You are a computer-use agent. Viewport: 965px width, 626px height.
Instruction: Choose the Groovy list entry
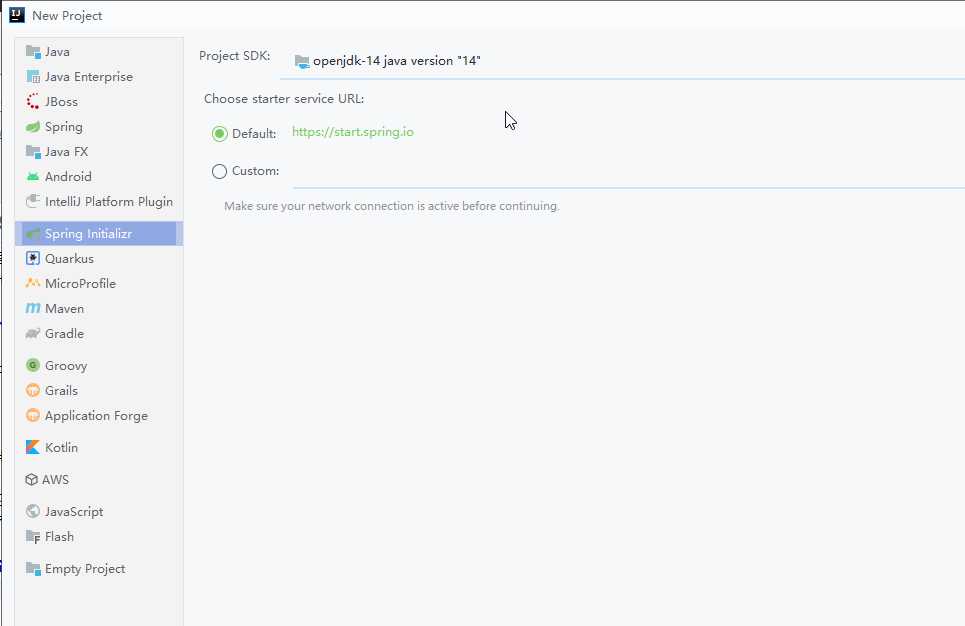[x=99, y=366]
